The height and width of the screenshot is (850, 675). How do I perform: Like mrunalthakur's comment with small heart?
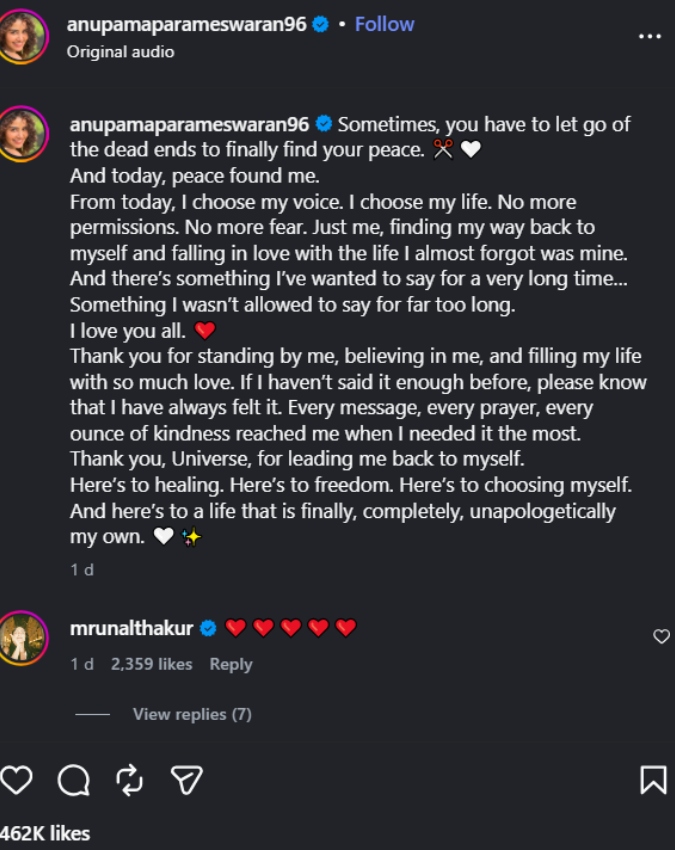click(x=661, y=636)
